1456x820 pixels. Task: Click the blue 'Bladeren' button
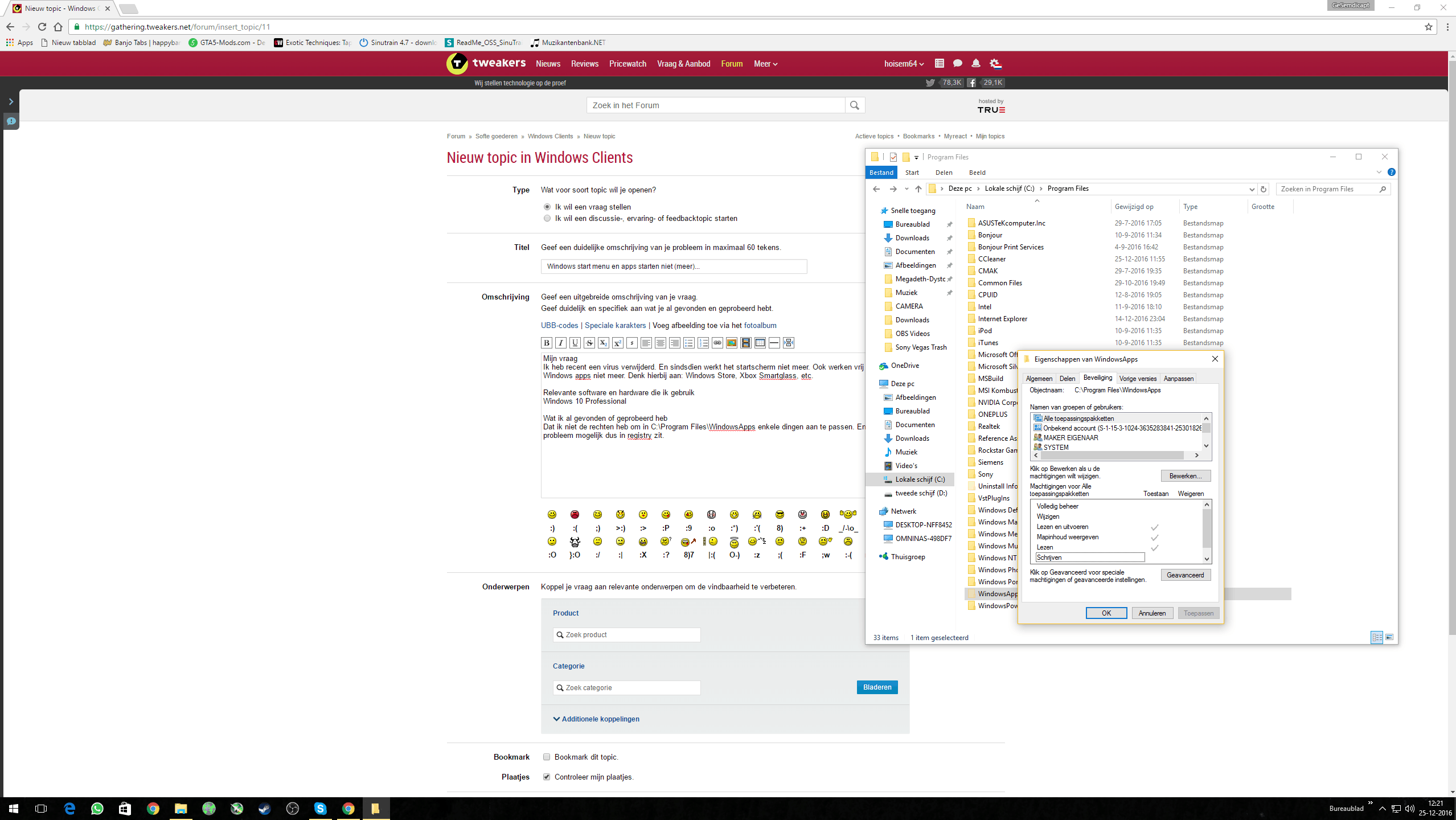[877, 687]
